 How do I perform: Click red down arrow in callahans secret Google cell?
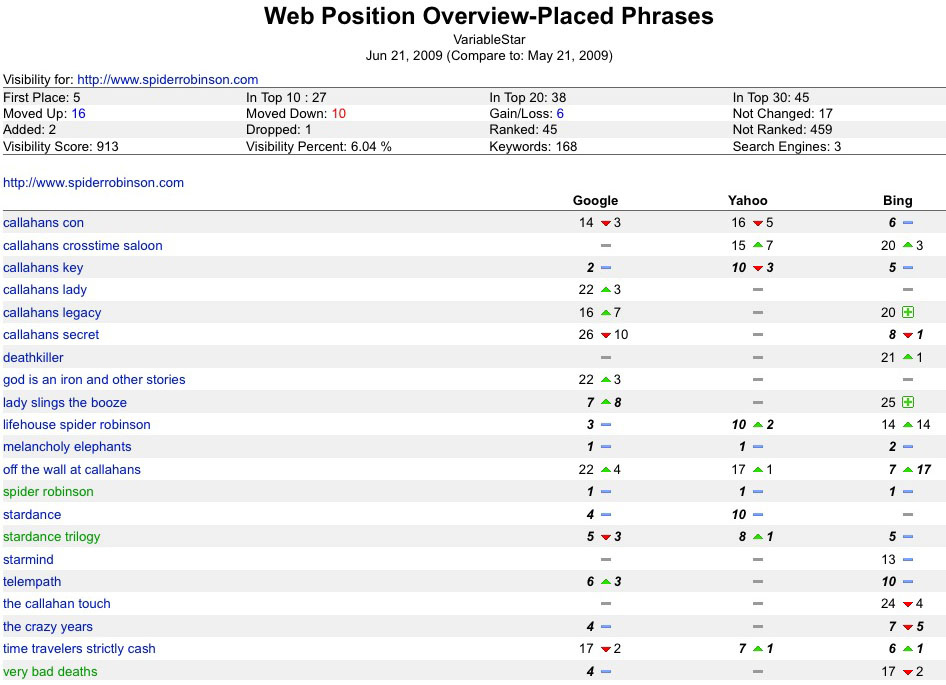pyautogui.click(x=606, y=335)
